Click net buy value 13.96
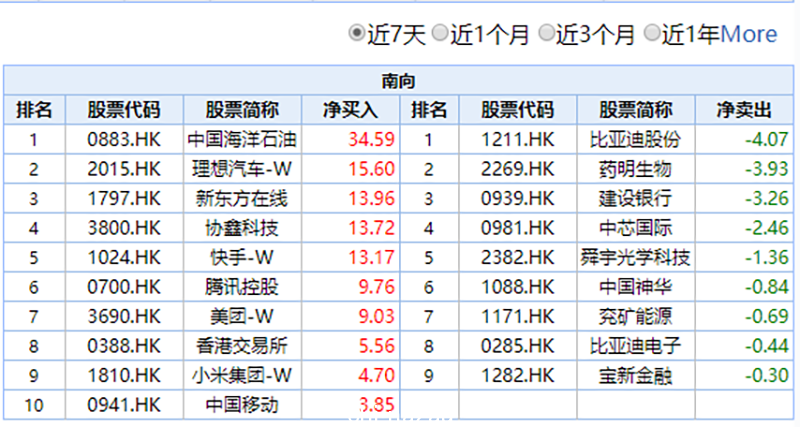Viewport: 800px width, 427px height. 371,198
